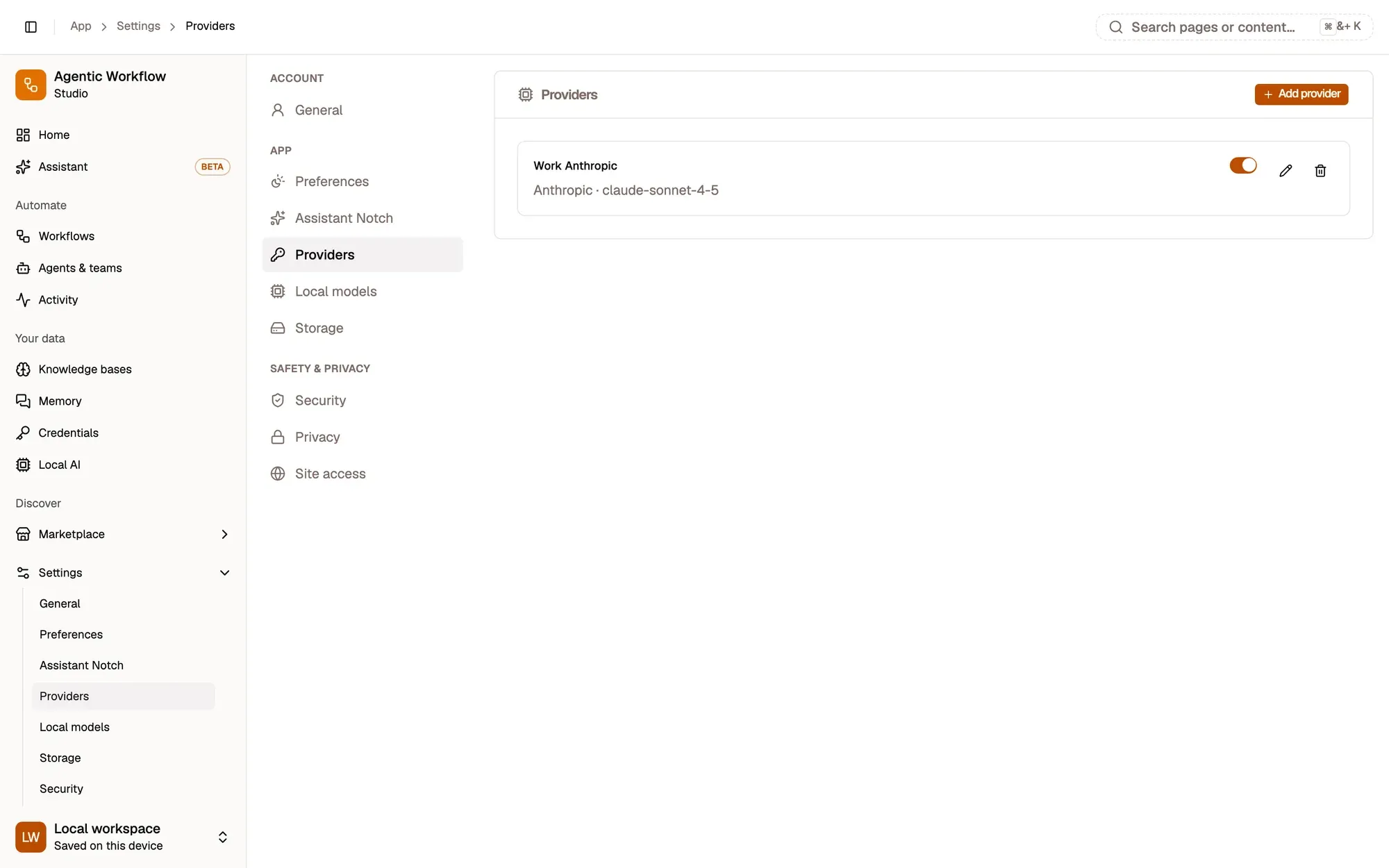This screenshot has width=1389, height=868.
Task: Open Storage in the sidebar Settings submenu
Action: pyautogui.click(x=123, y=758)
